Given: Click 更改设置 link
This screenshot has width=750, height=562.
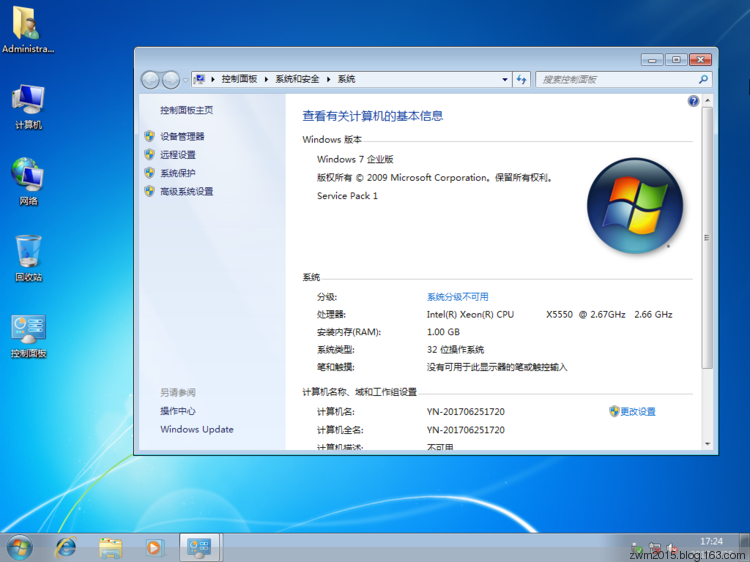Looking at the screenshot, I should [x=638, y=411].
